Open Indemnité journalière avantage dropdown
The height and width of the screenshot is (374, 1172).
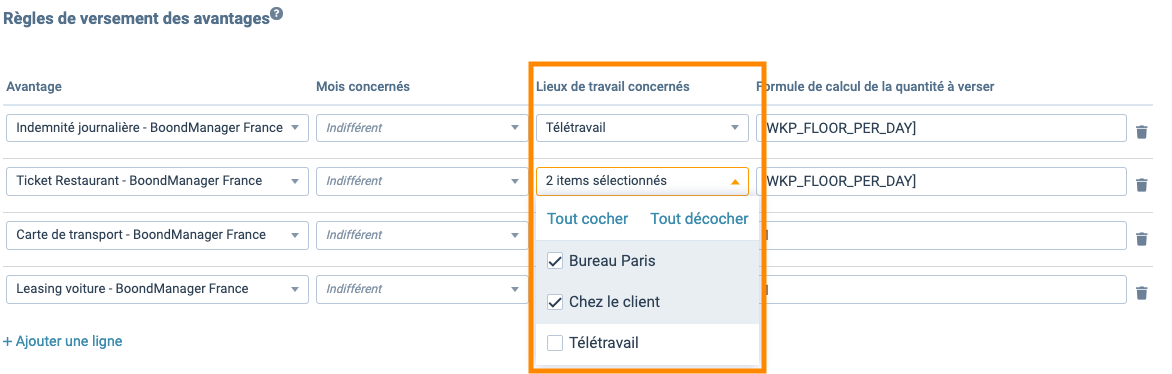157,128
